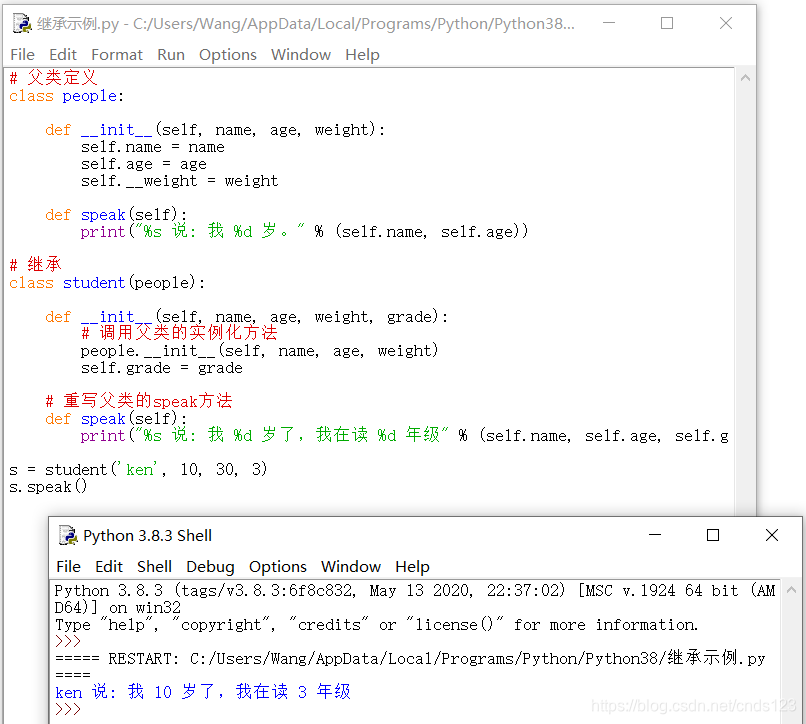Open Edit menu in editor window

point(63,55)
